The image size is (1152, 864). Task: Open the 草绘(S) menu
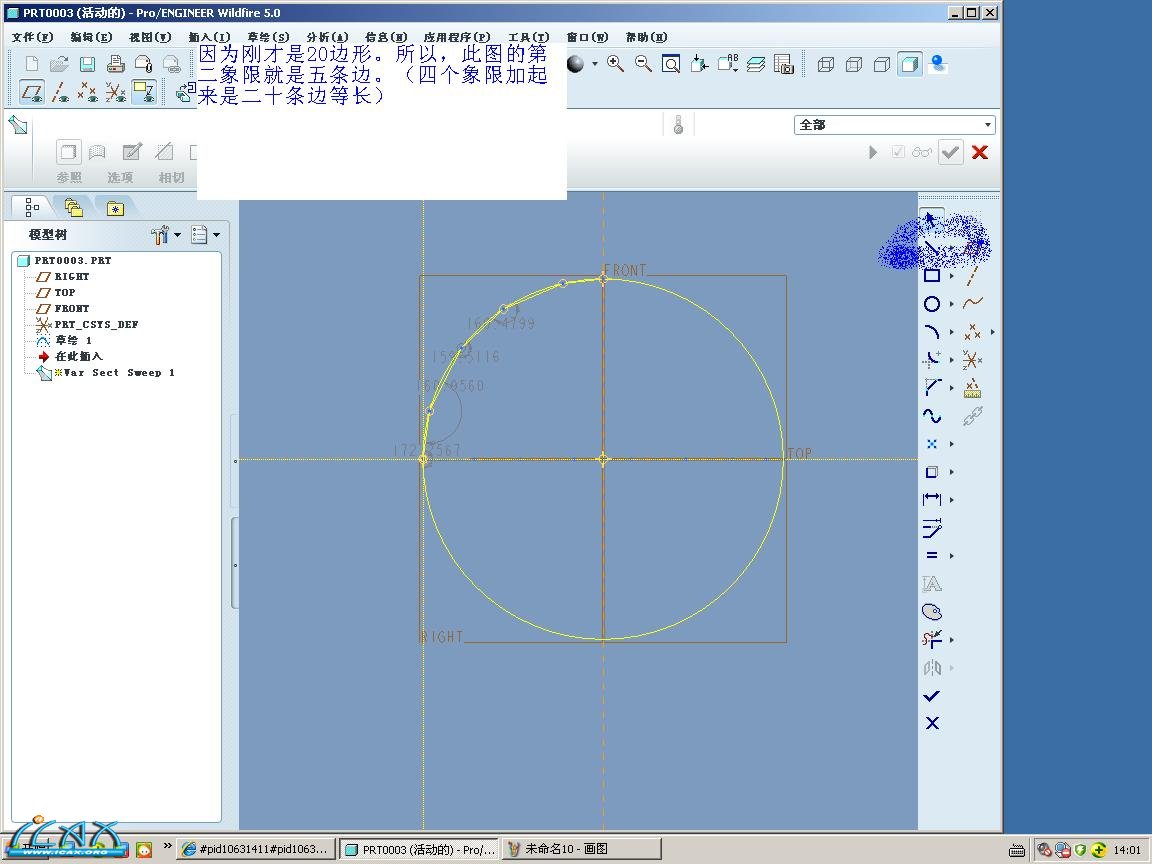pyautogui.click(x=268, y=37)
